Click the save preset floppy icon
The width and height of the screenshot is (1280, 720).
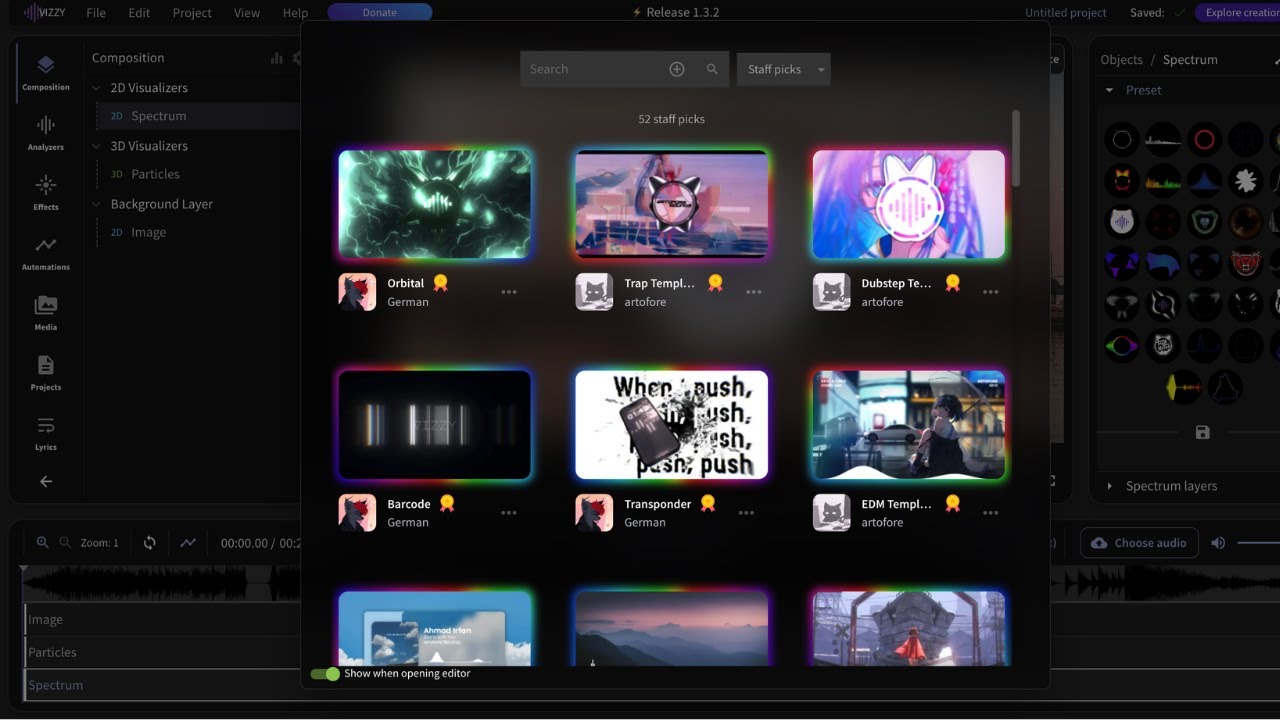(x=1203, y=433)
